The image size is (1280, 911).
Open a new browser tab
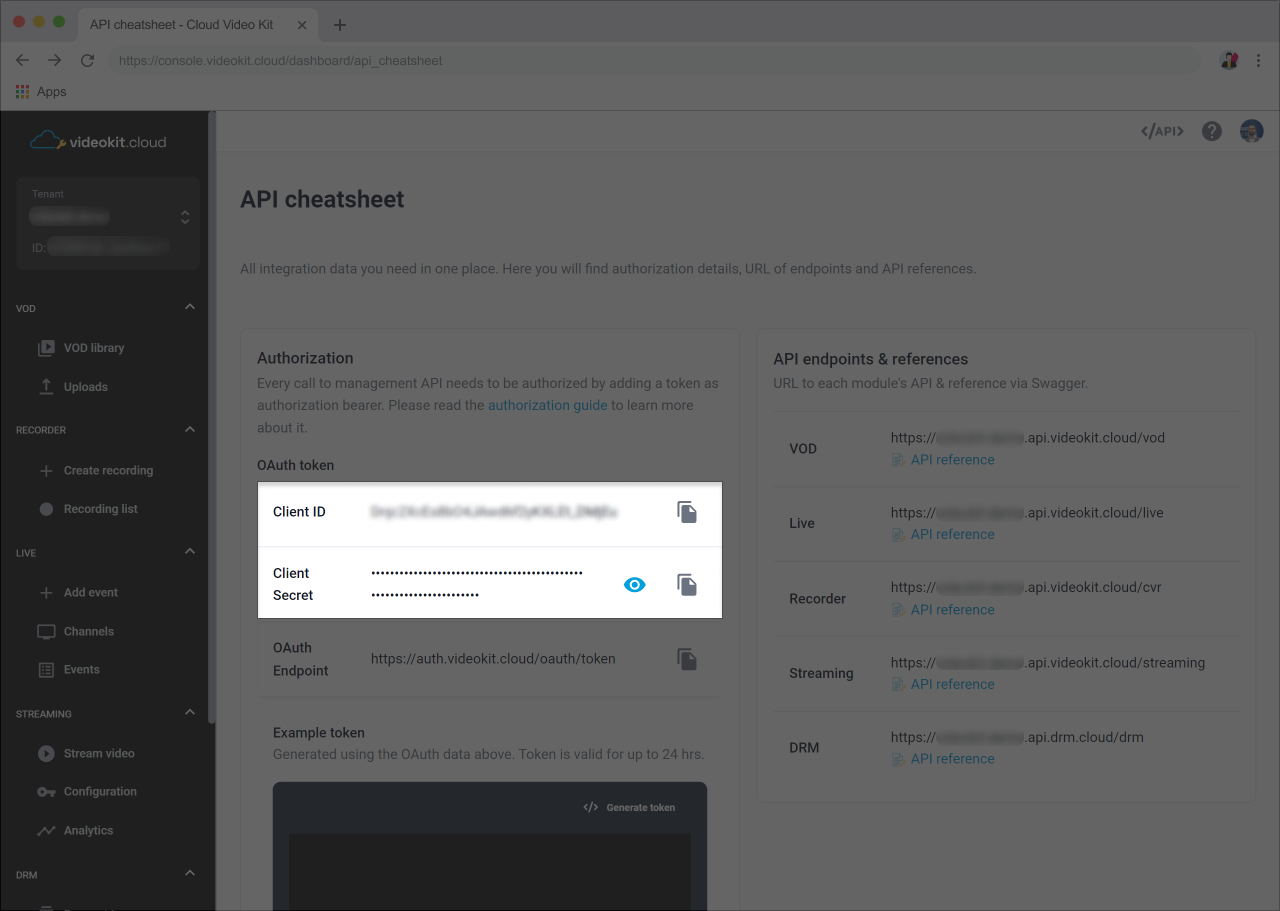340,25
